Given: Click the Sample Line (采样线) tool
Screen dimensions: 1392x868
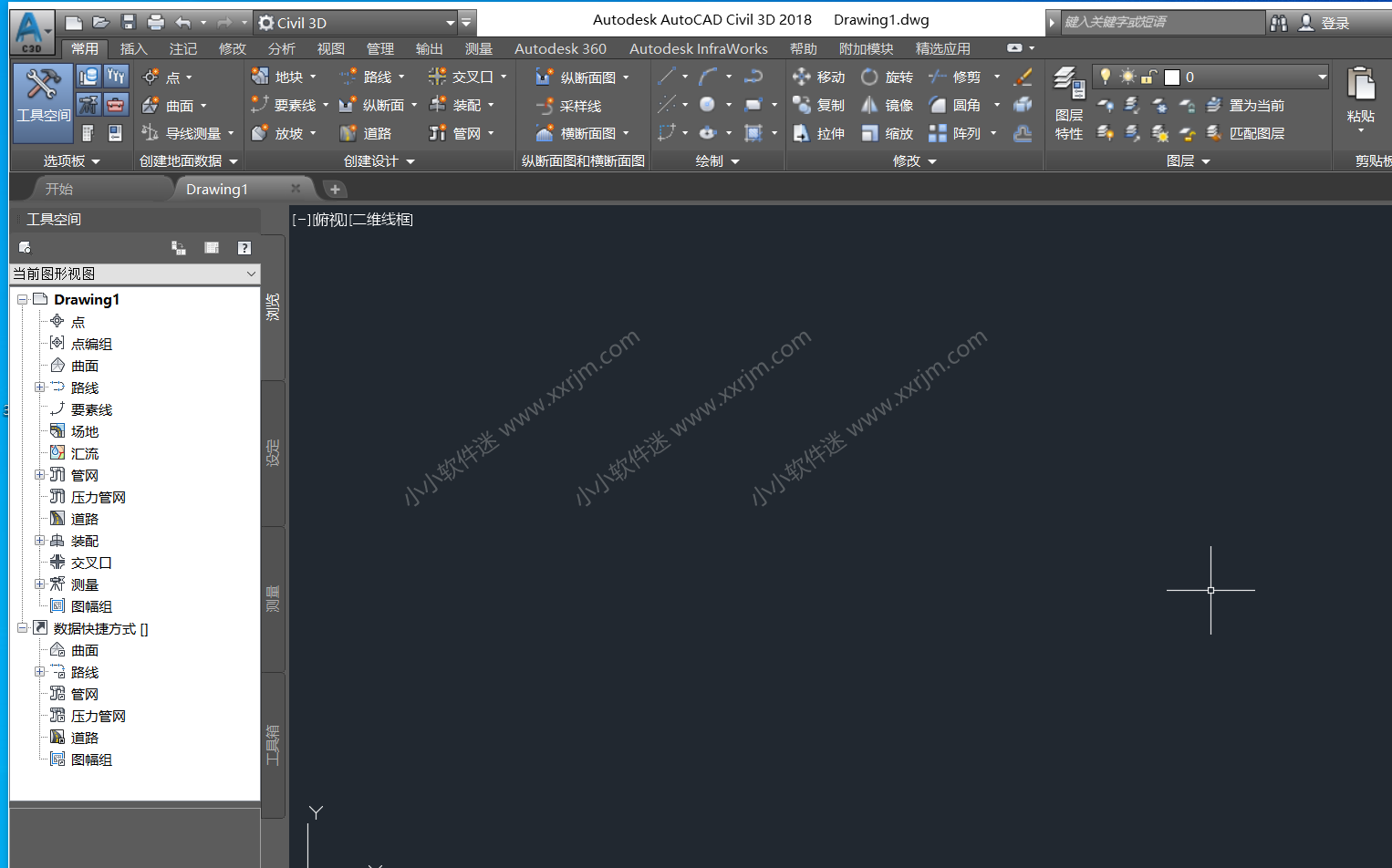Looking at the screenshot, I should pyautogui.click(x=569, y=106).
